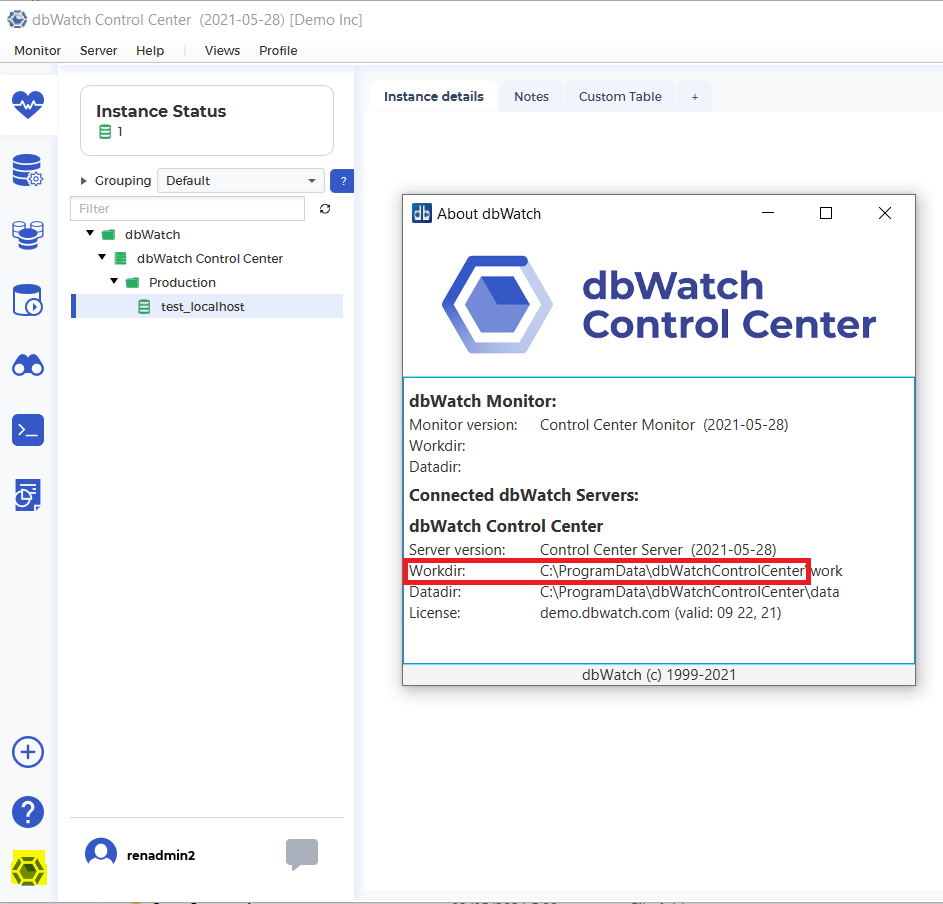Open the database play/jobs icon
The width and height of the screenshot is (943, 904).
[28, 300]
